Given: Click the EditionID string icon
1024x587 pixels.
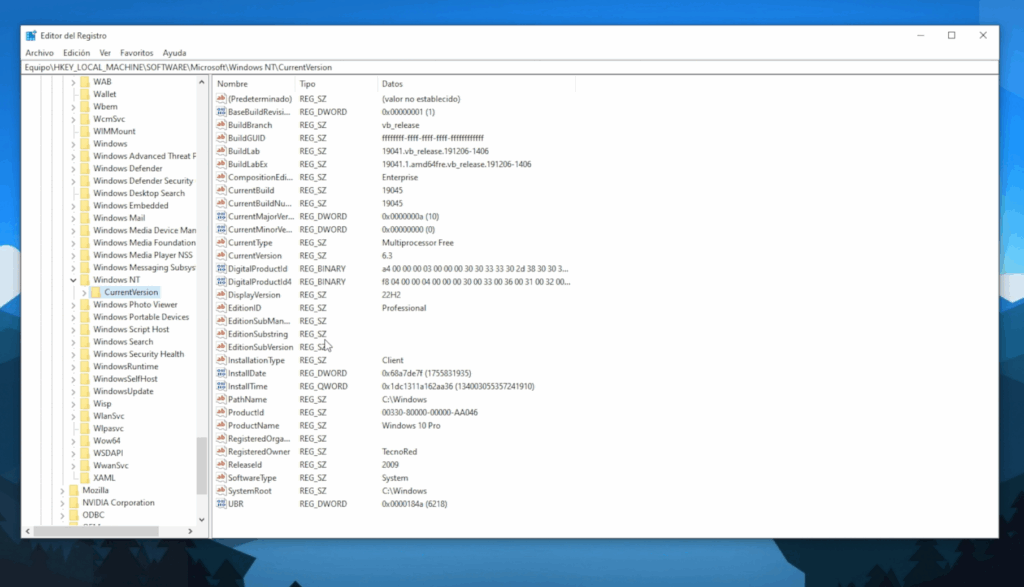Looking at the screenshot, I should click(x=221, y=308).
